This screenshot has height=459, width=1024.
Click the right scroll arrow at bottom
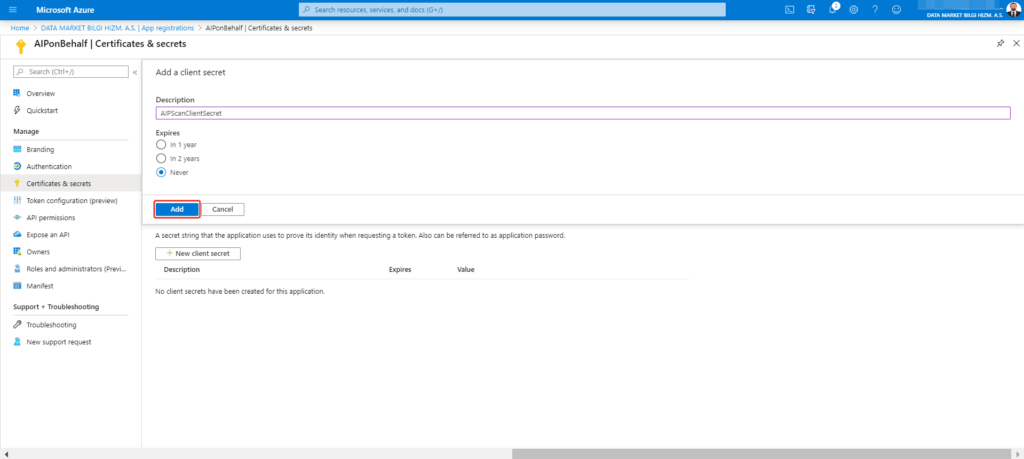pos(1018,454)
